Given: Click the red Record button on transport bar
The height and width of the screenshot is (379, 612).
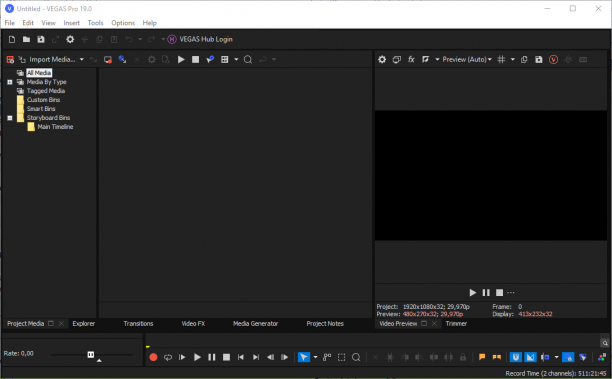Looking at the screenshot, I should [153, 357].
